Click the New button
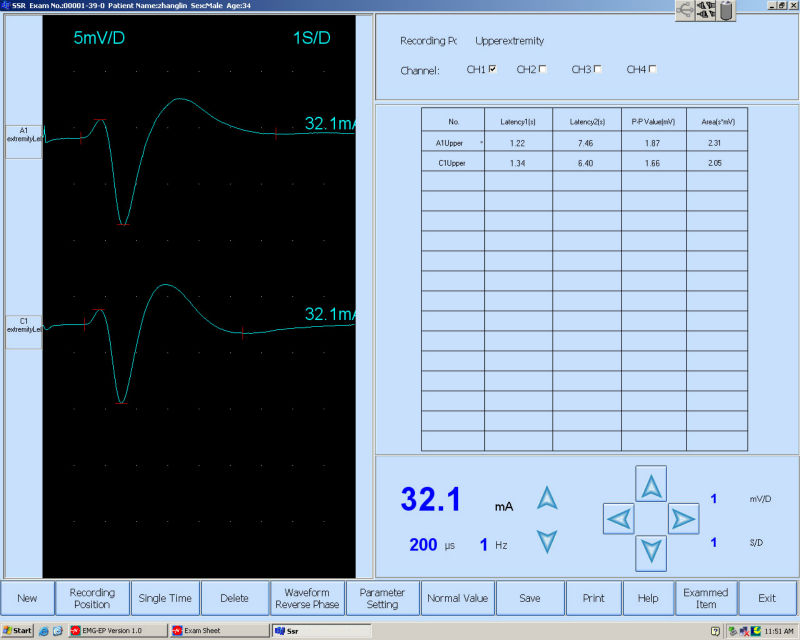Screen dimensions: 800x640 (28, 598)
